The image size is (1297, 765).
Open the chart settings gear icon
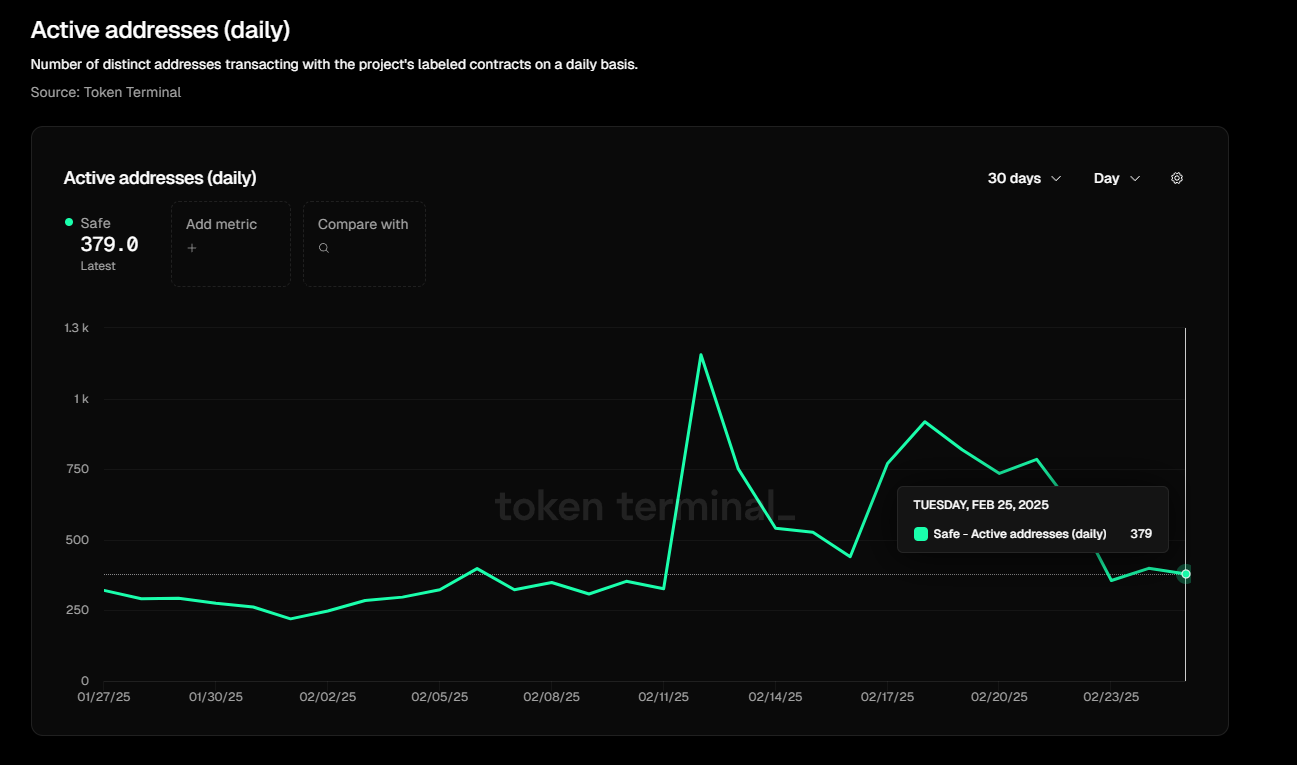tap(1177, 177)
